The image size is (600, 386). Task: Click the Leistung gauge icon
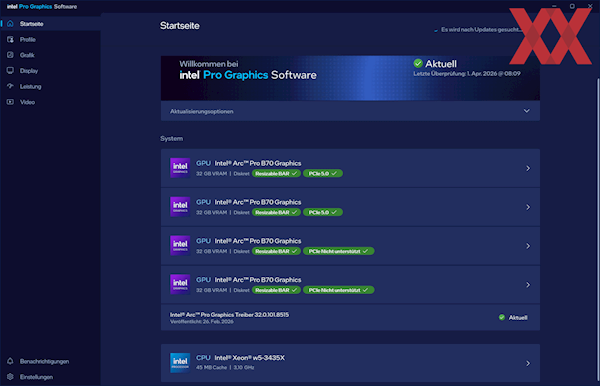[x=10, y=86]
